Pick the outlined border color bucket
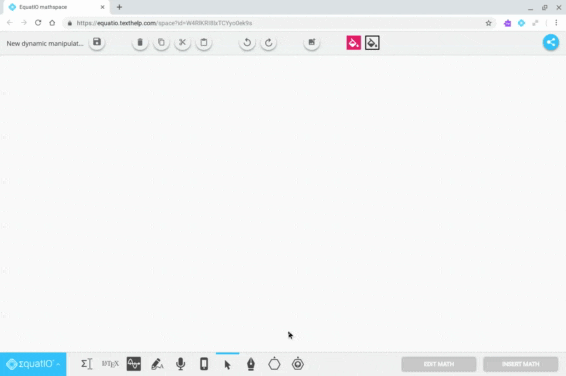The width and height of the screenshot is (566, 376). point(372,43)
